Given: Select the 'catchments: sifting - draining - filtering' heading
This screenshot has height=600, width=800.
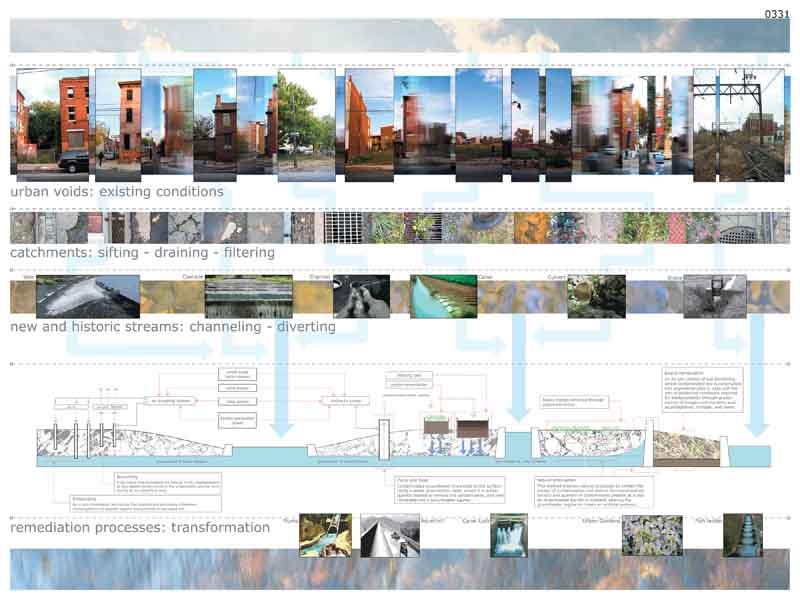Looking at the screenshot, I should (x=142, y=253).
